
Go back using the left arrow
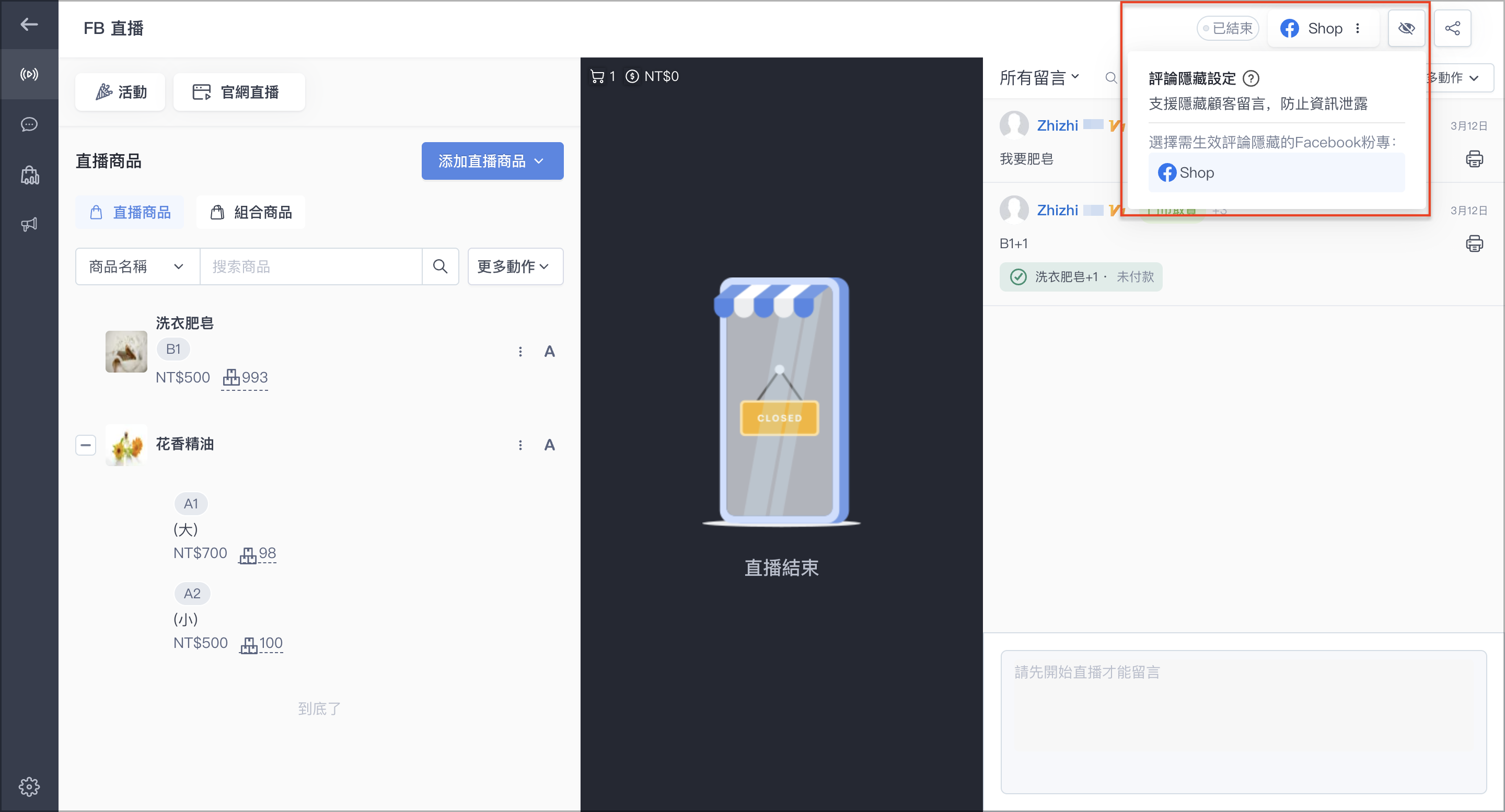coord(29,25)
